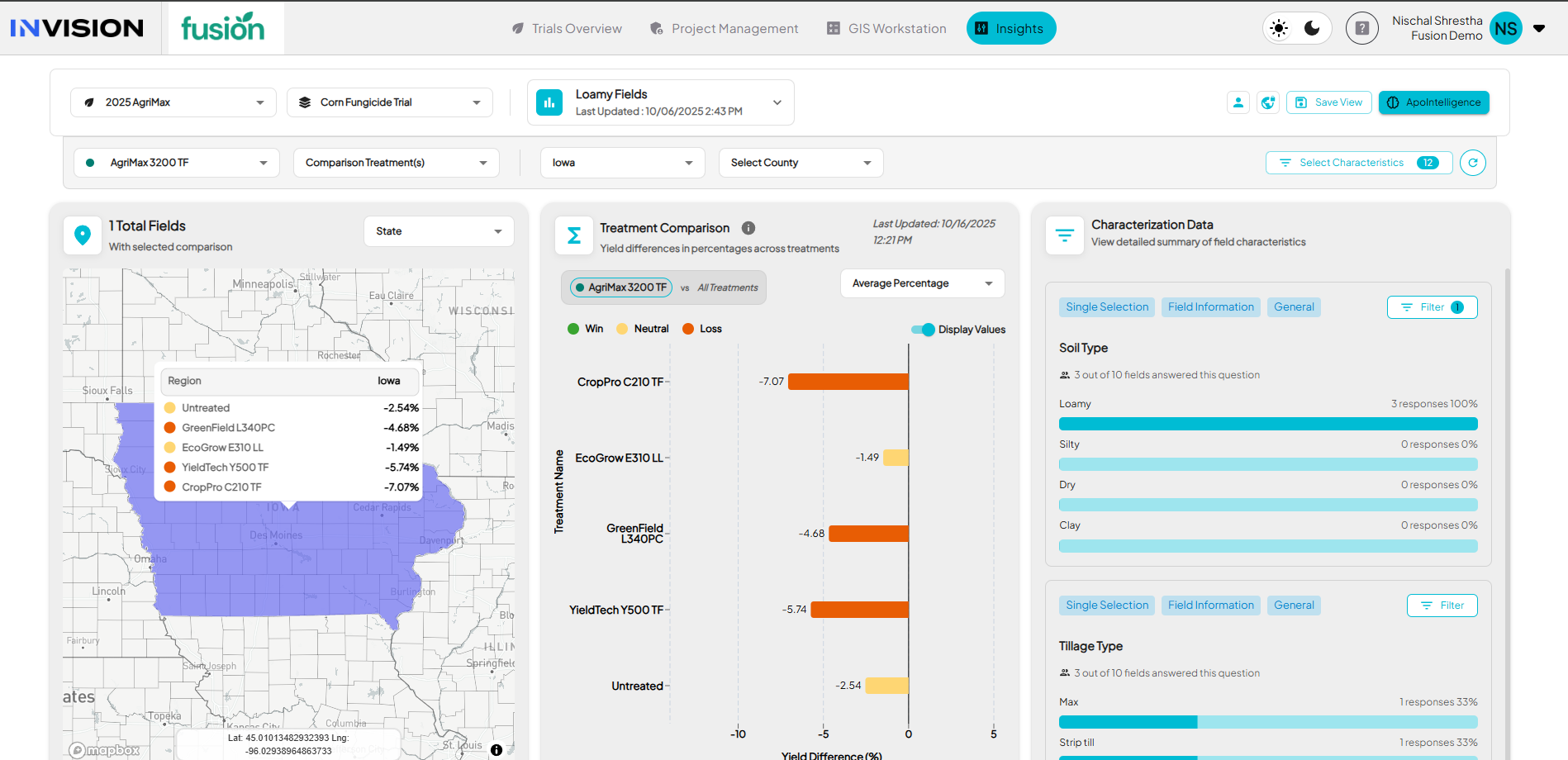
Task: Click the Mapbox logo on map
Action: pyautogui.click(x=105, y=750)
